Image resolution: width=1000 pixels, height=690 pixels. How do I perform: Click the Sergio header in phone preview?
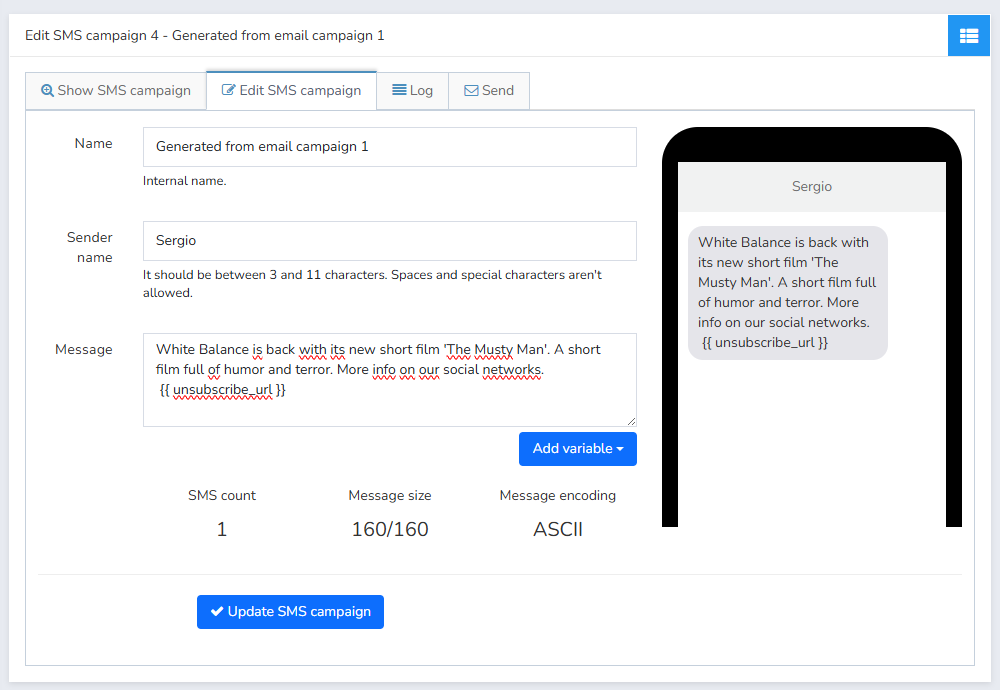coord(812,187)
